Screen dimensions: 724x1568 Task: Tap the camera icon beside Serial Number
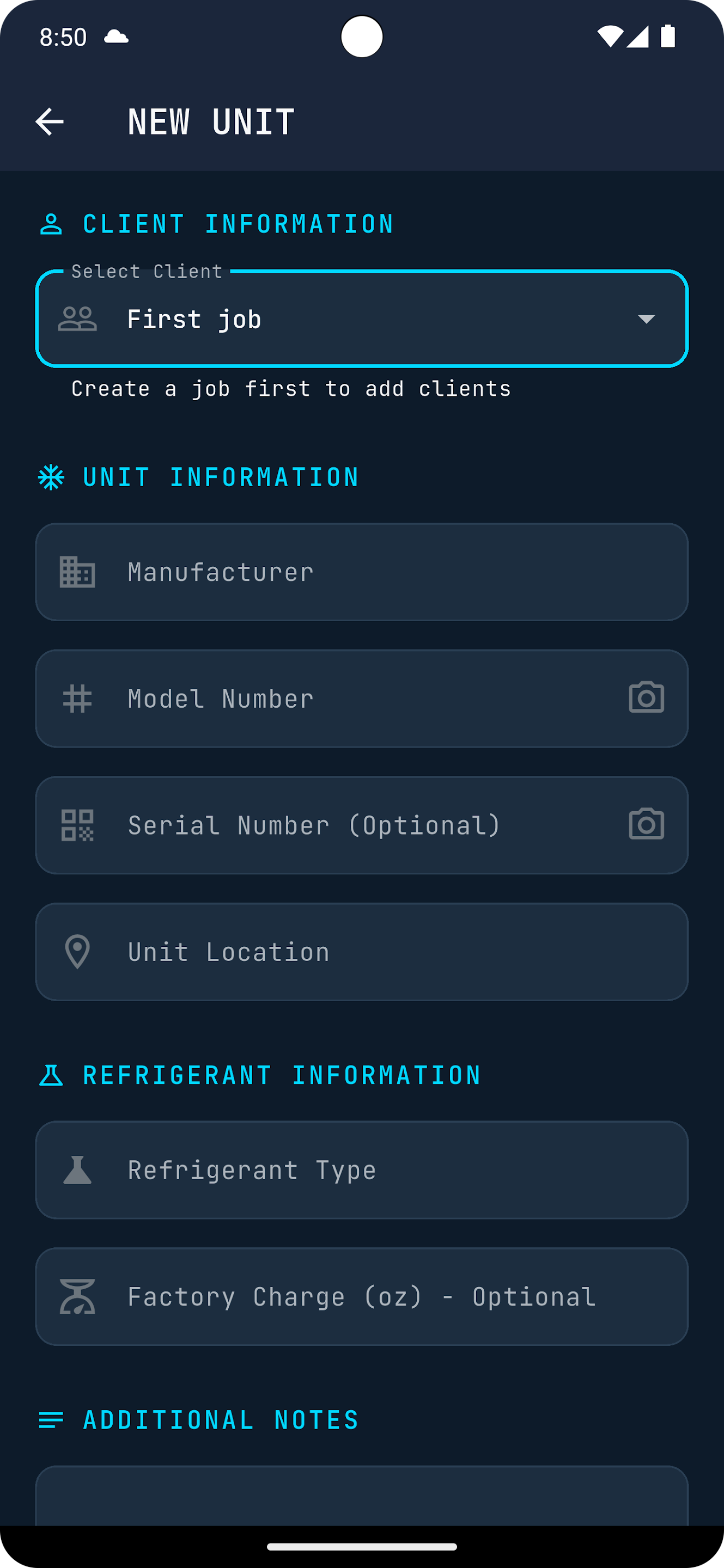tap(647, 825)
